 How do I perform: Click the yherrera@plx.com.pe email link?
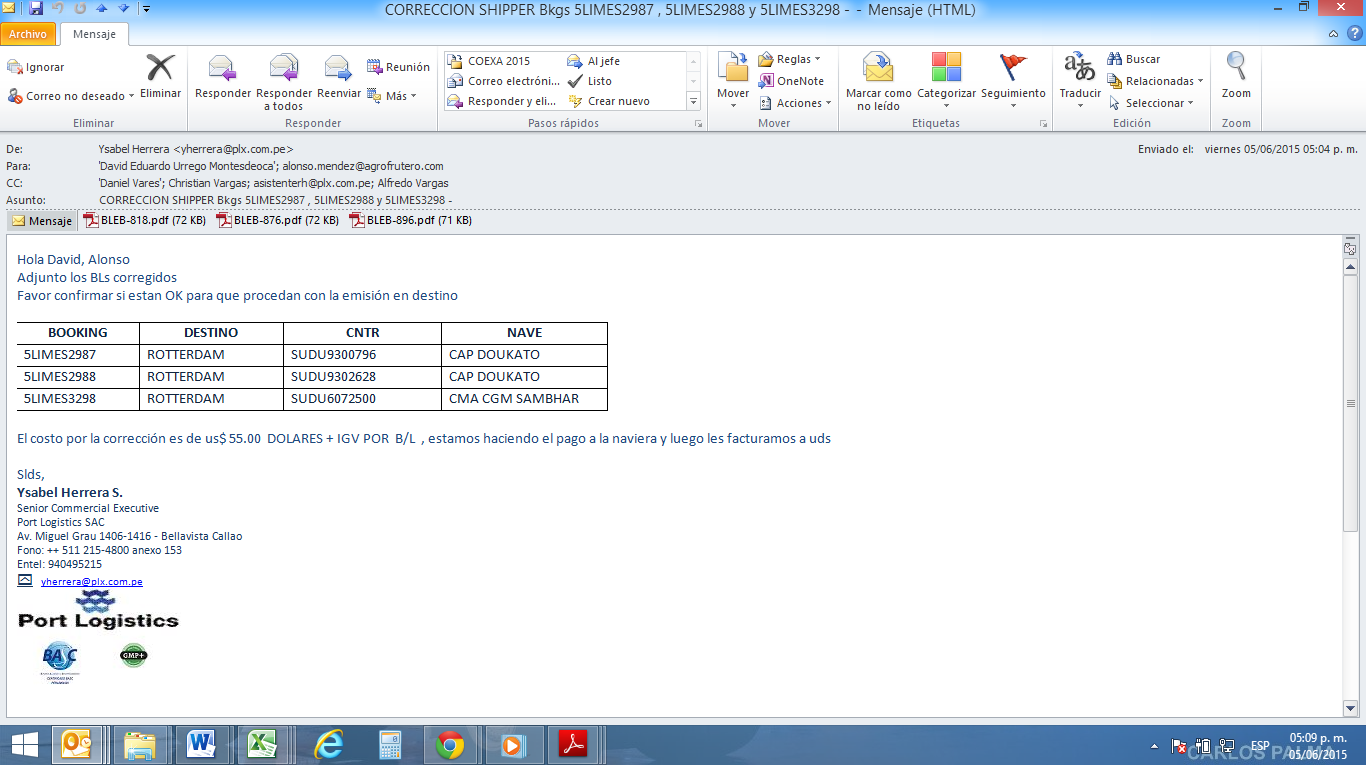click(91, 581)
